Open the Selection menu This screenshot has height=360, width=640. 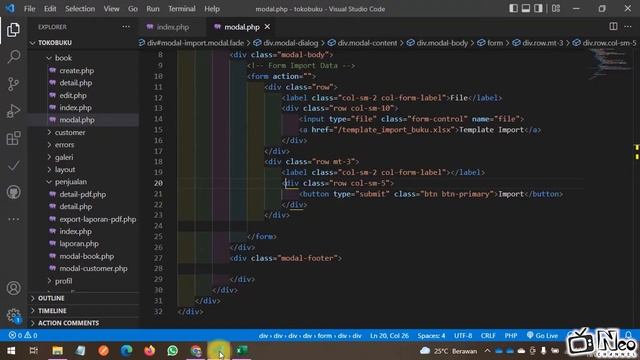(80, 9)
